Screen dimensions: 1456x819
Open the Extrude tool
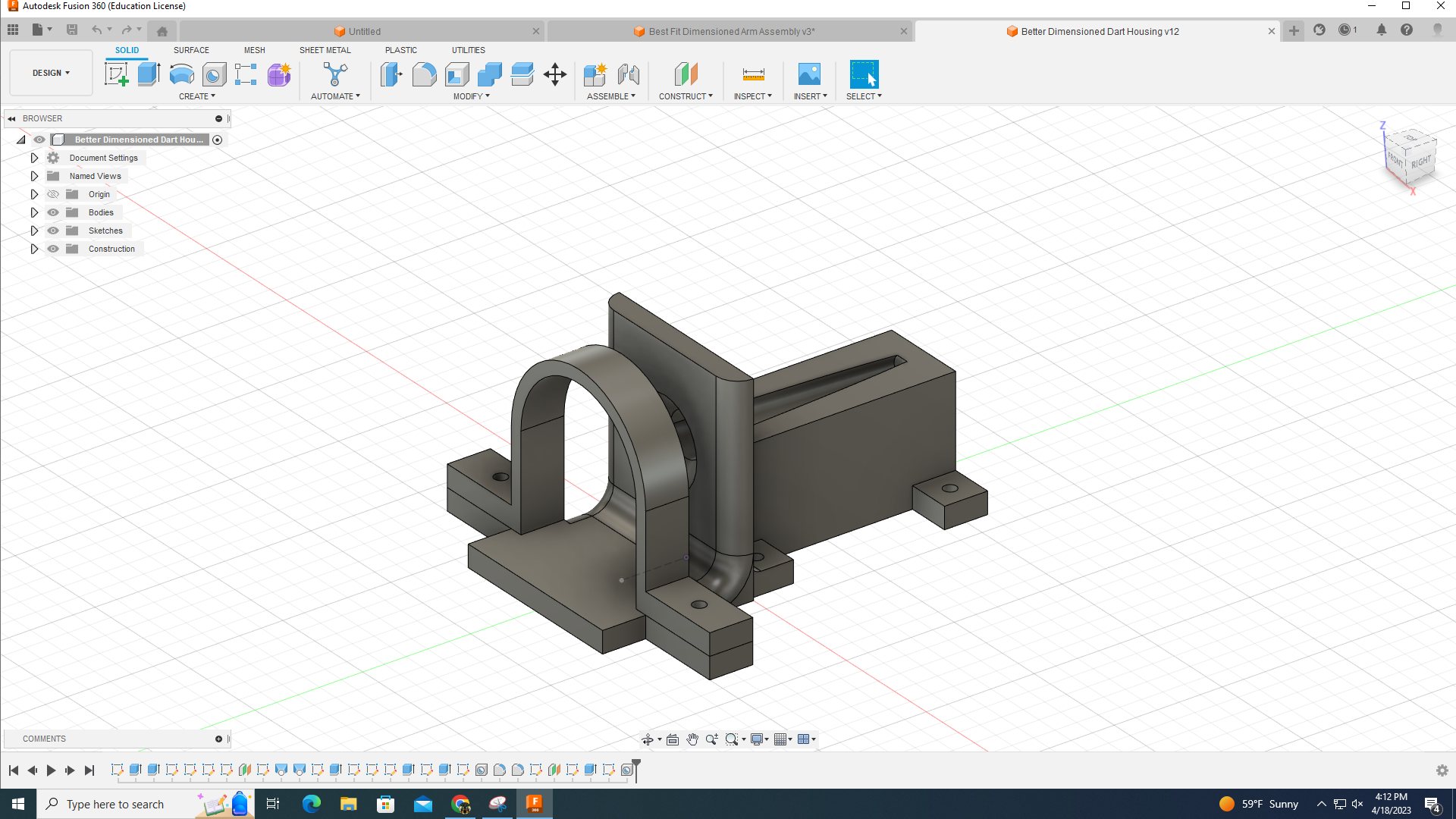(x=148, y=74)
